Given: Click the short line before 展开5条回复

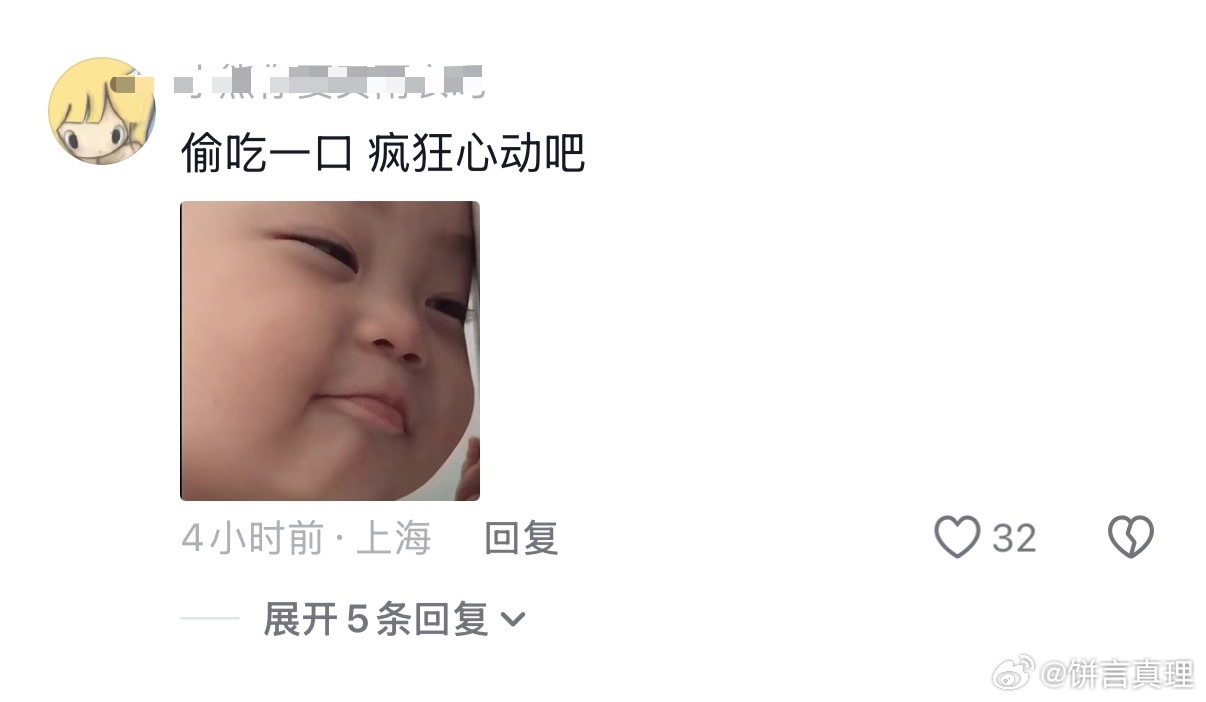Looking at the screenshot, I should (x=210, y=620).
